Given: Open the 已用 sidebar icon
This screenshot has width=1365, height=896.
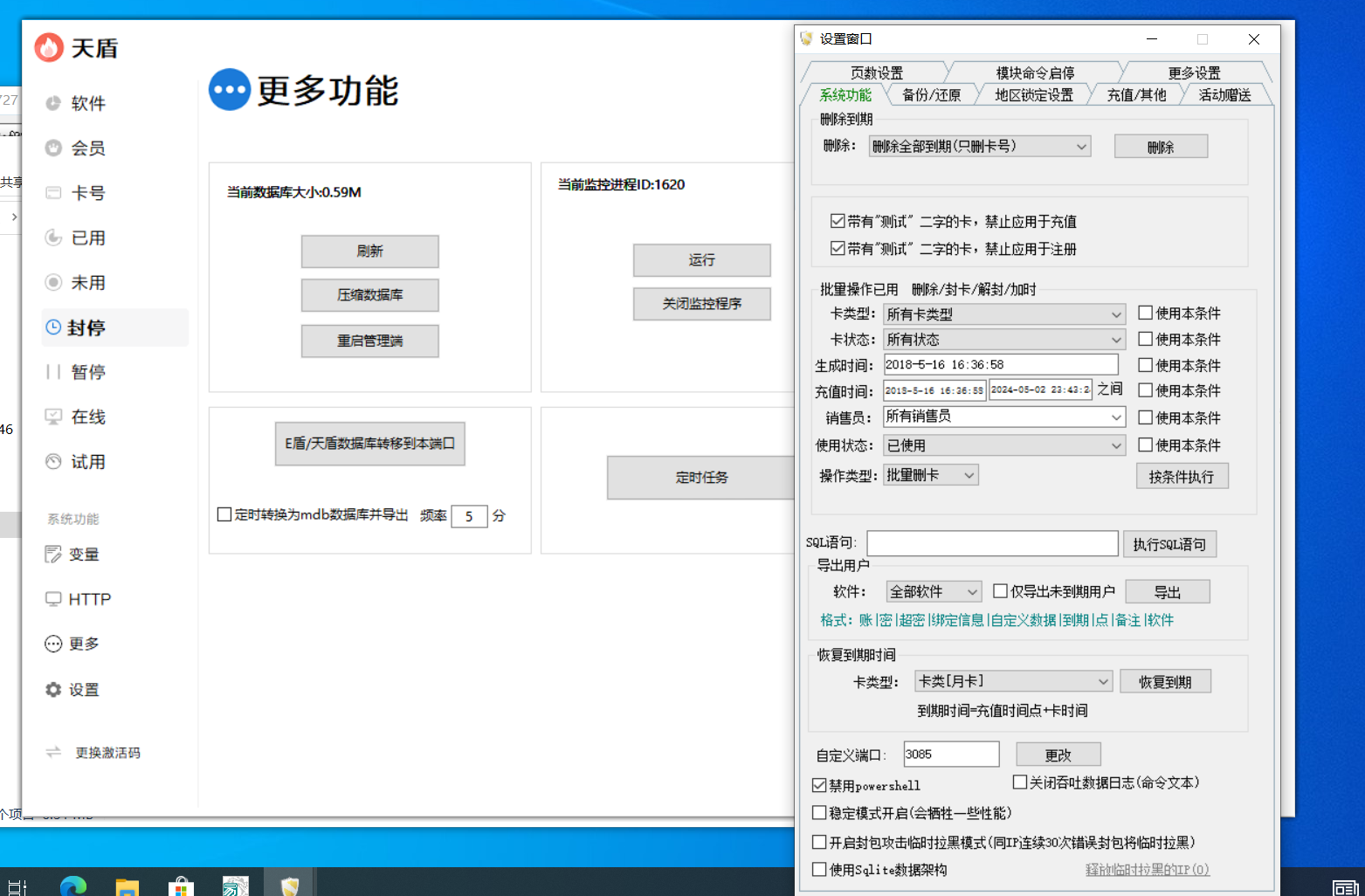Looking at the screenshot, I should click(53, 238).
